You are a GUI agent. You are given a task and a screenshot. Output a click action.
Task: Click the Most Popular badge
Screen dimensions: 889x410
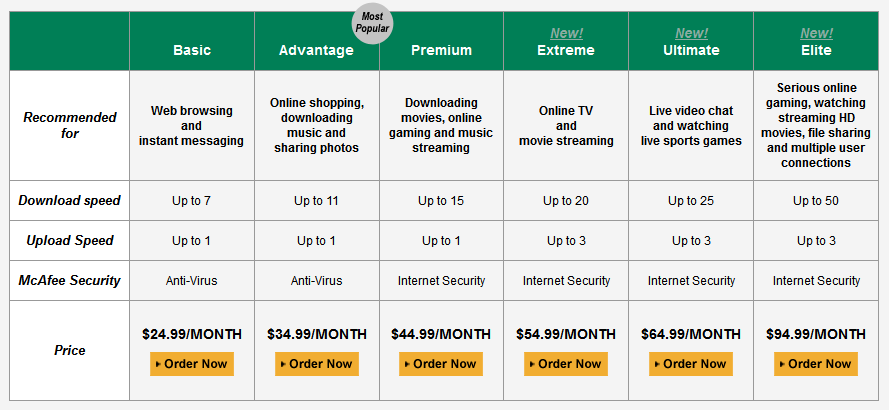[x=372, y=22]
